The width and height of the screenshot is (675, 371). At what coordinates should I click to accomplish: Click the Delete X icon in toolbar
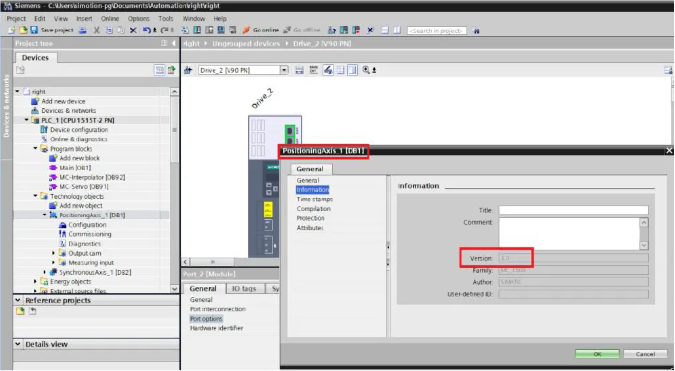point(133,30)
